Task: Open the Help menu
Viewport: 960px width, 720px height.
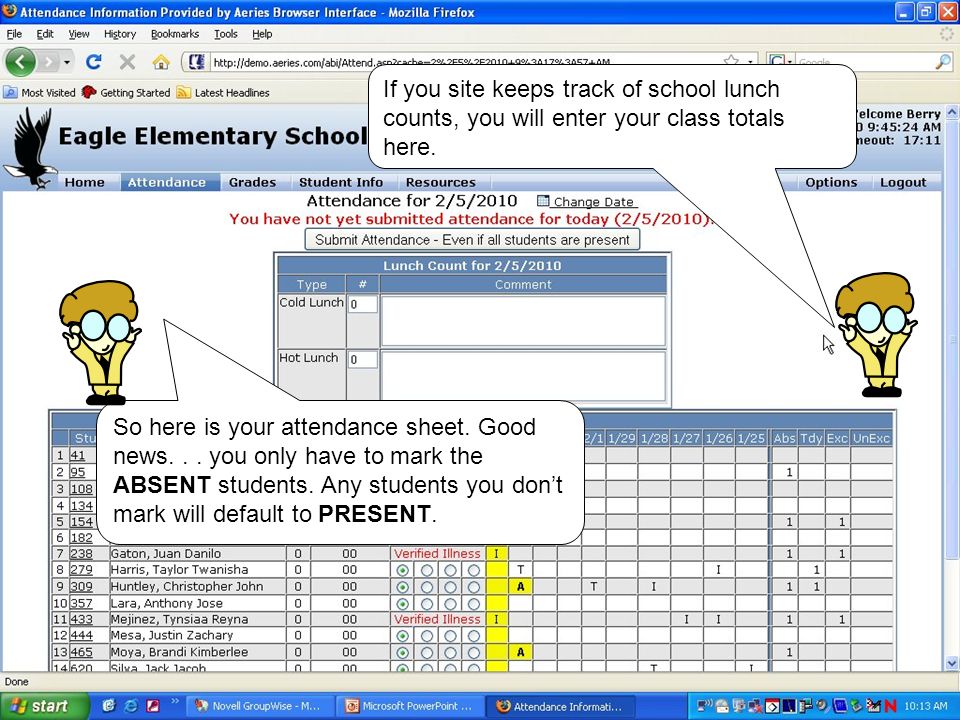Action: [x=262, y=34]
